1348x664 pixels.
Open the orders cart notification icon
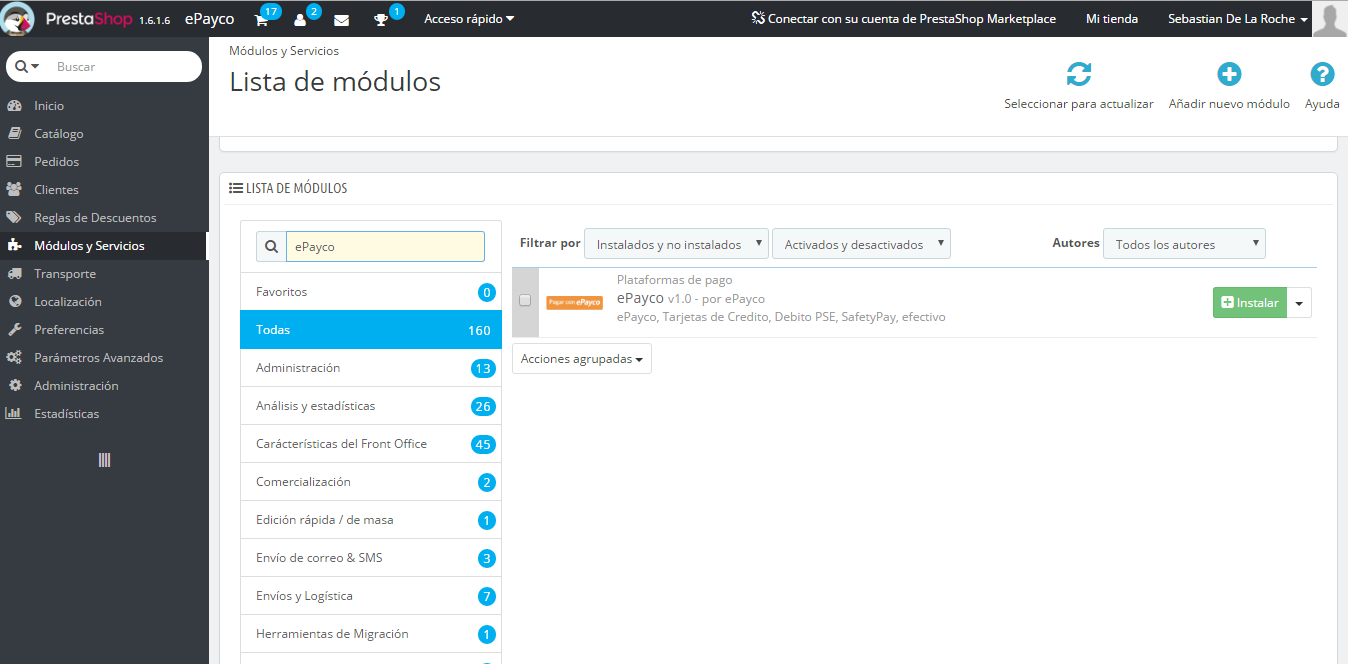tap(262, 19)
